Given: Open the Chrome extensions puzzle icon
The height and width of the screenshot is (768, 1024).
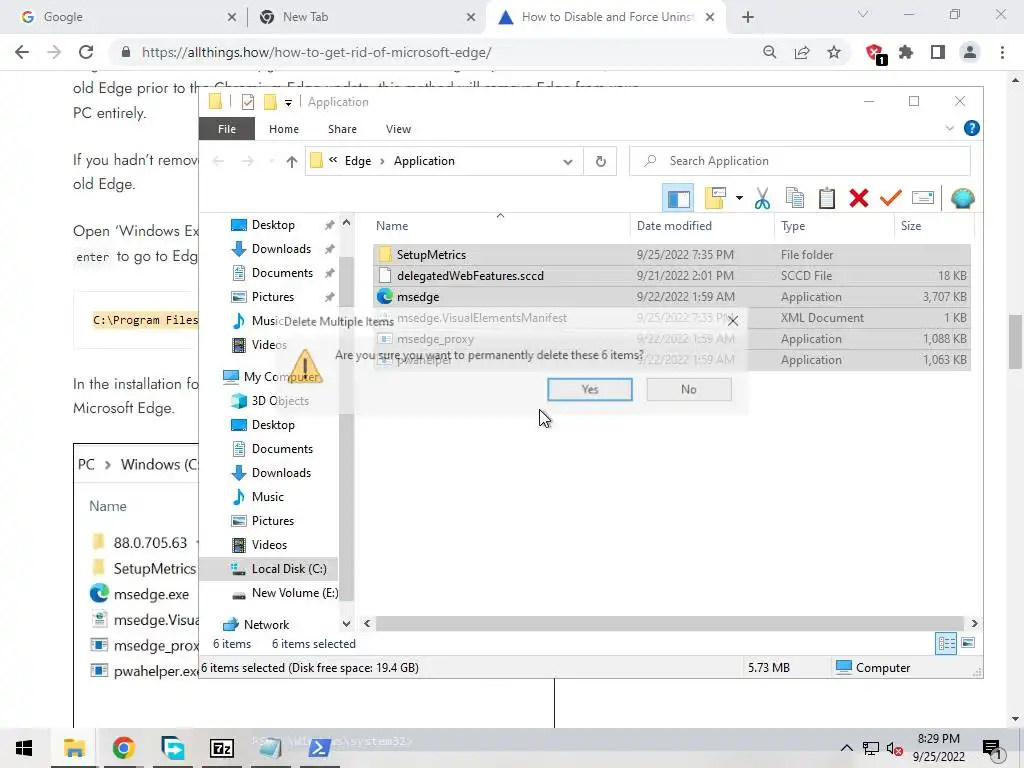Looking at the screenshot, I should [x=906, y=52].
